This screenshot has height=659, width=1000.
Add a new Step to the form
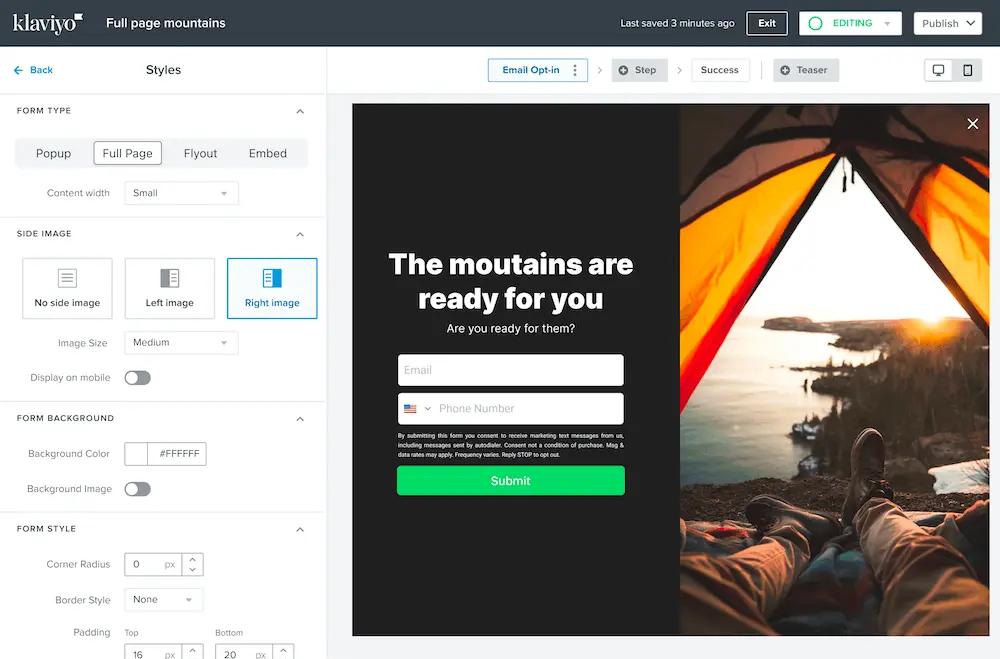pyautogui.click(x=639, y=70)
